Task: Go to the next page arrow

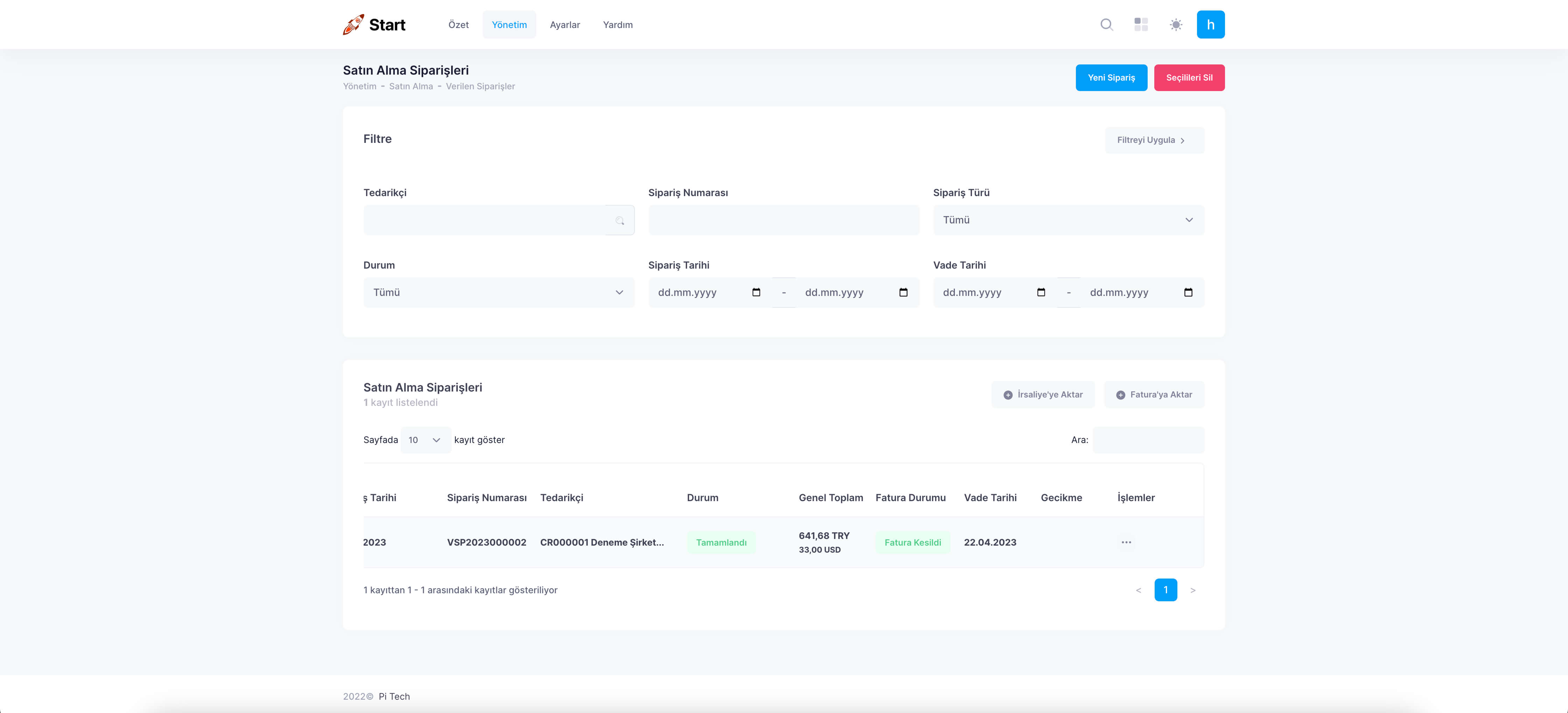Action: coord(1192,590)
